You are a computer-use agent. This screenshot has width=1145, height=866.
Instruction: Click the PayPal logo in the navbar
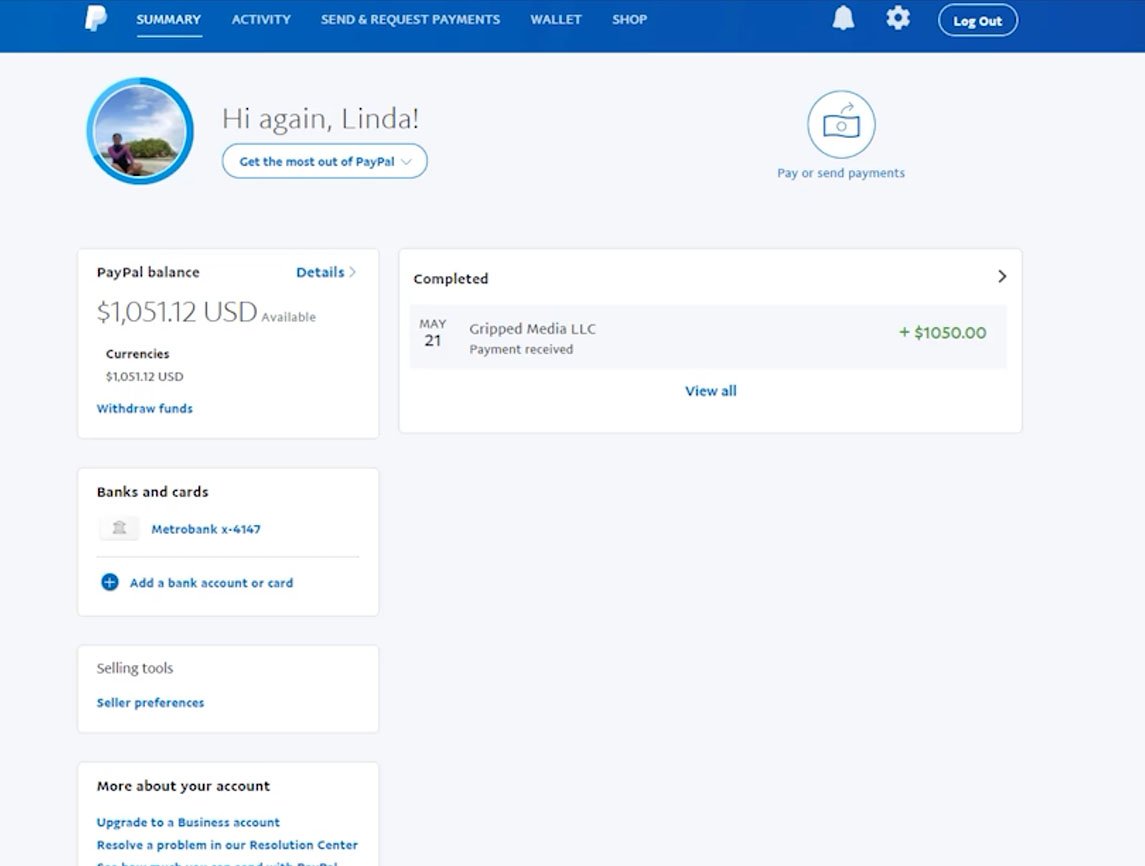pyautogui.click(x=95, y=19)
